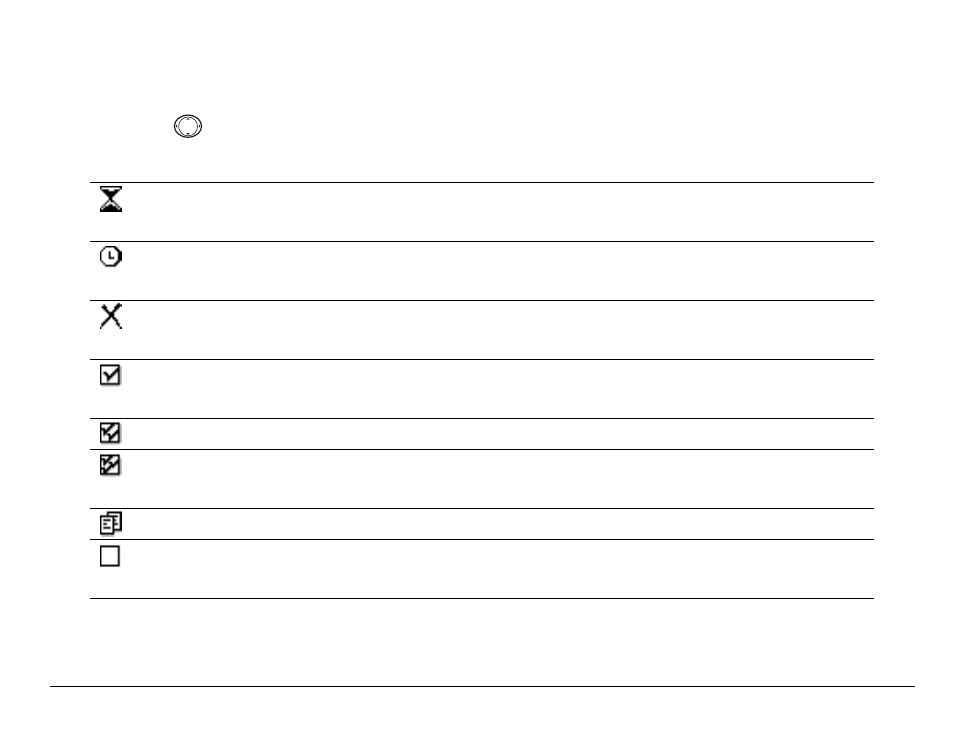Click blank cell right of empty checkbox

[499, 569]
